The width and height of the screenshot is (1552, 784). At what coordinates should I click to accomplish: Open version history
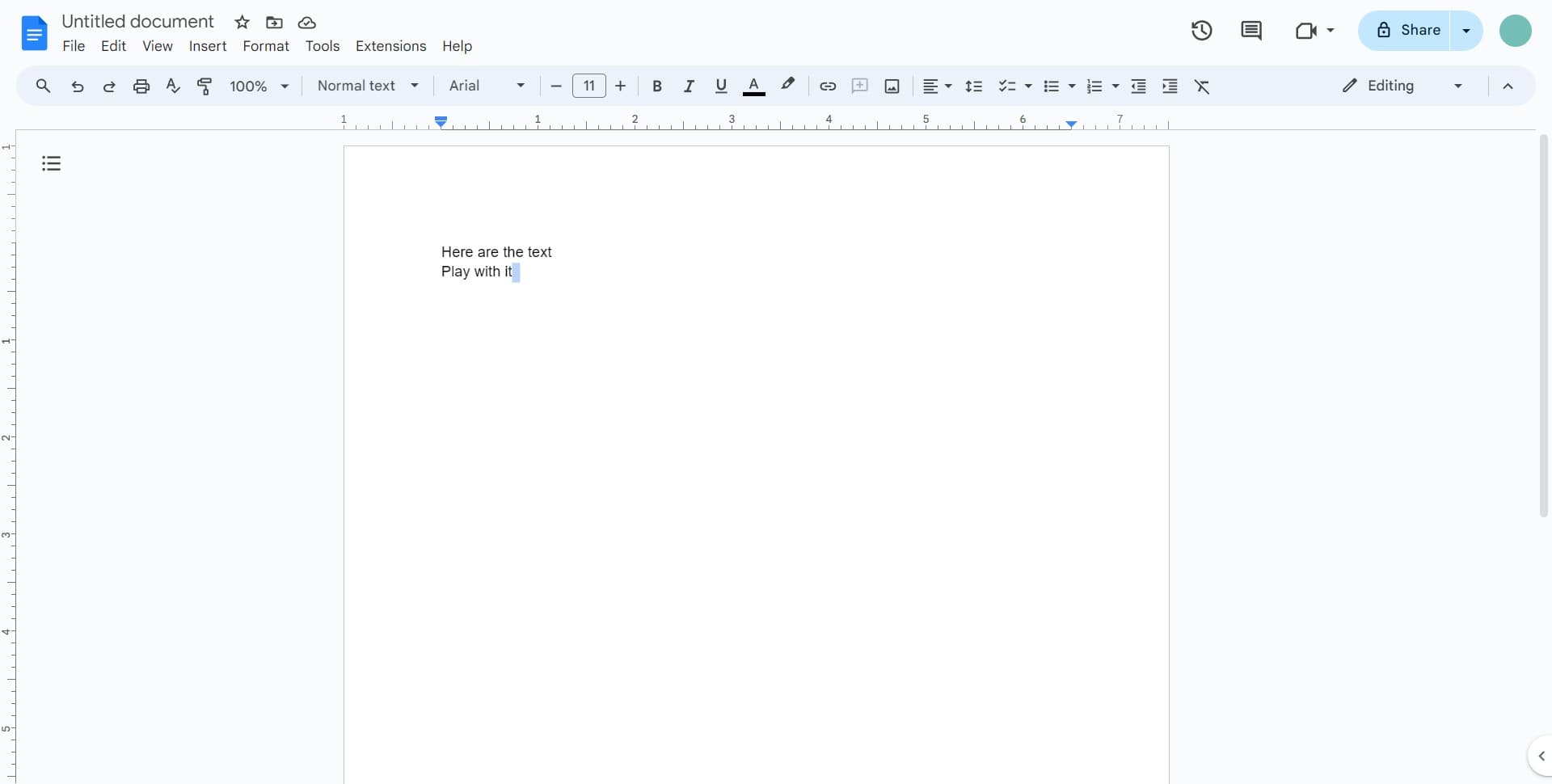click(1201, 31)
